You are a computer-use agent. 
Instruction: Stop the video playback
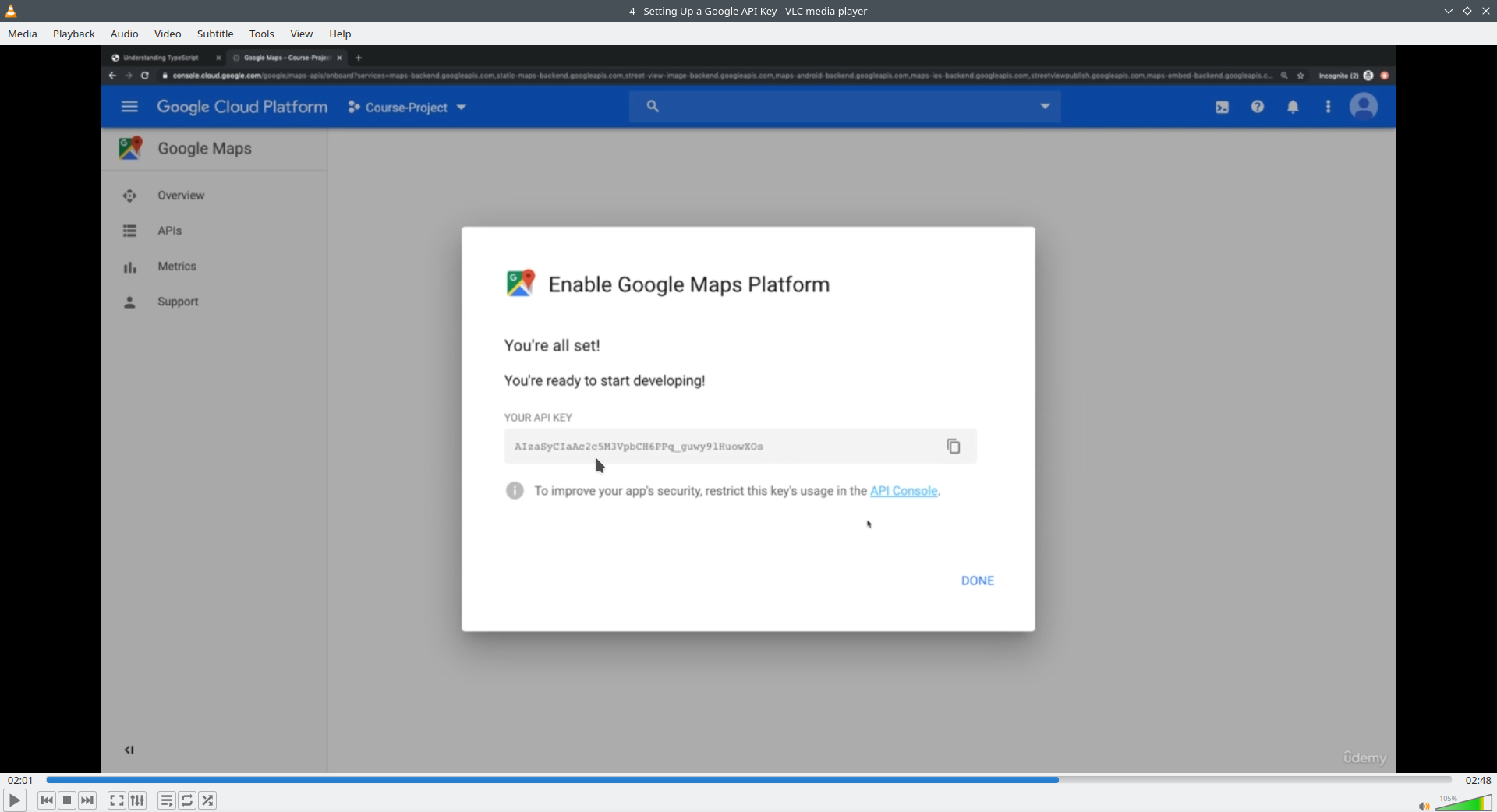(67, 800)
